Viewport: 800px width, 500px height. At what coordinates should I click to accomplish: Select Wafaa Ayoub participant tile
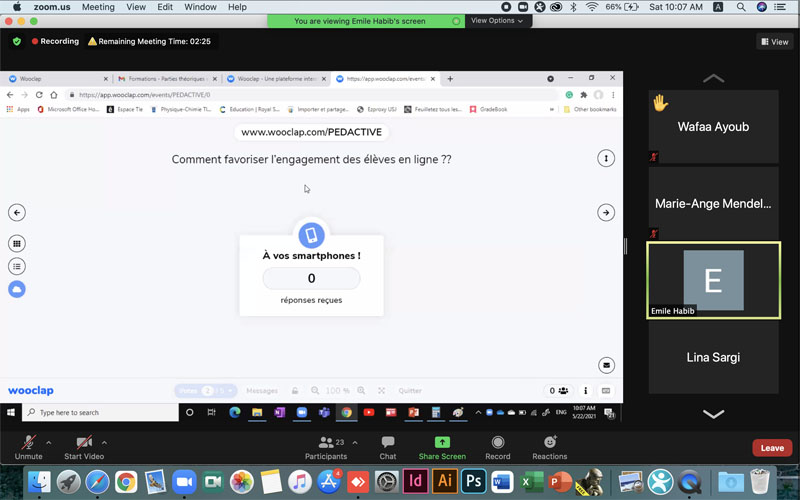[713, 127]
